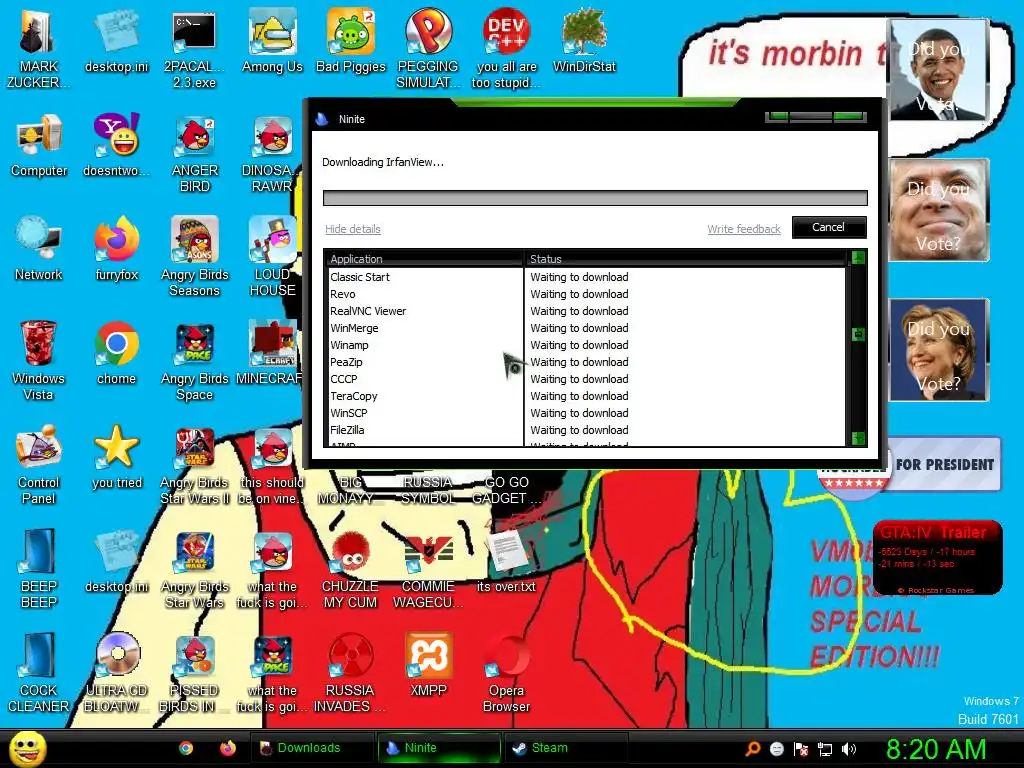This screenshot has width=1024, height=768.
Task: Click the Hide details link in Ninite
Action: [353, 229]
